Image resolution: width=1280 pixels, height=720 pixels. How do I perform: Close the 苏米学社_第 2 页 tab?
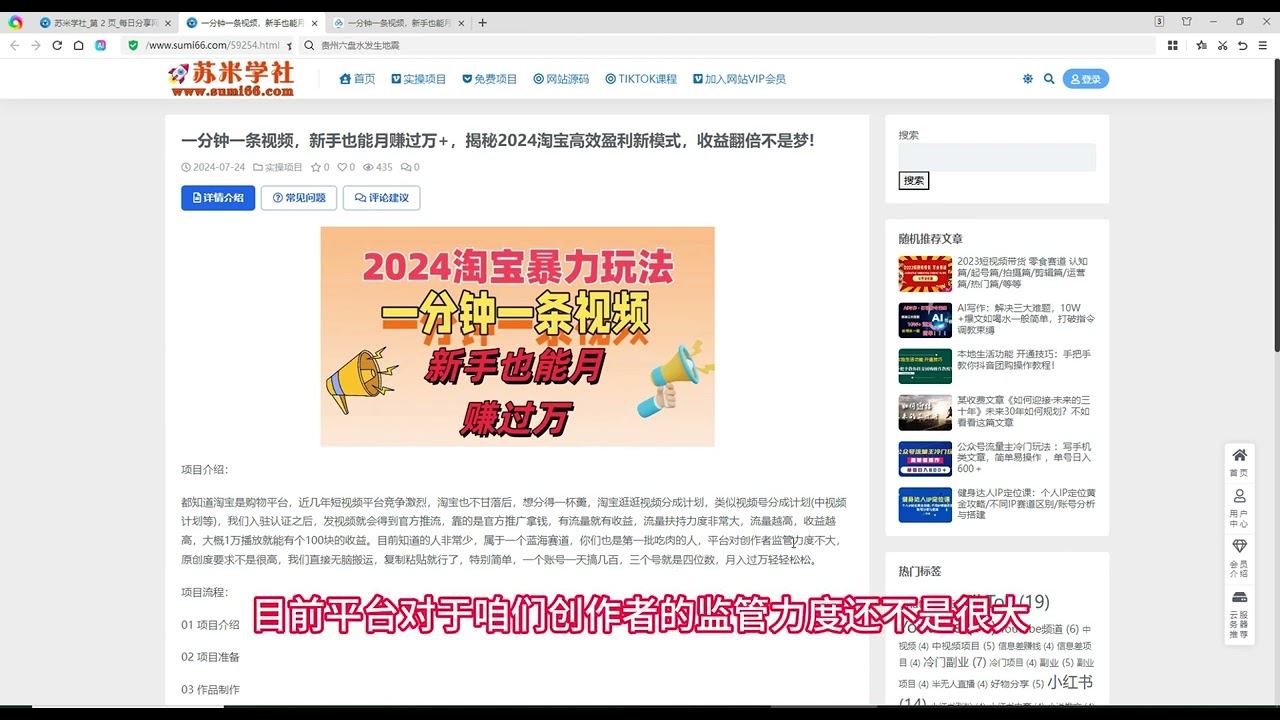167,22
